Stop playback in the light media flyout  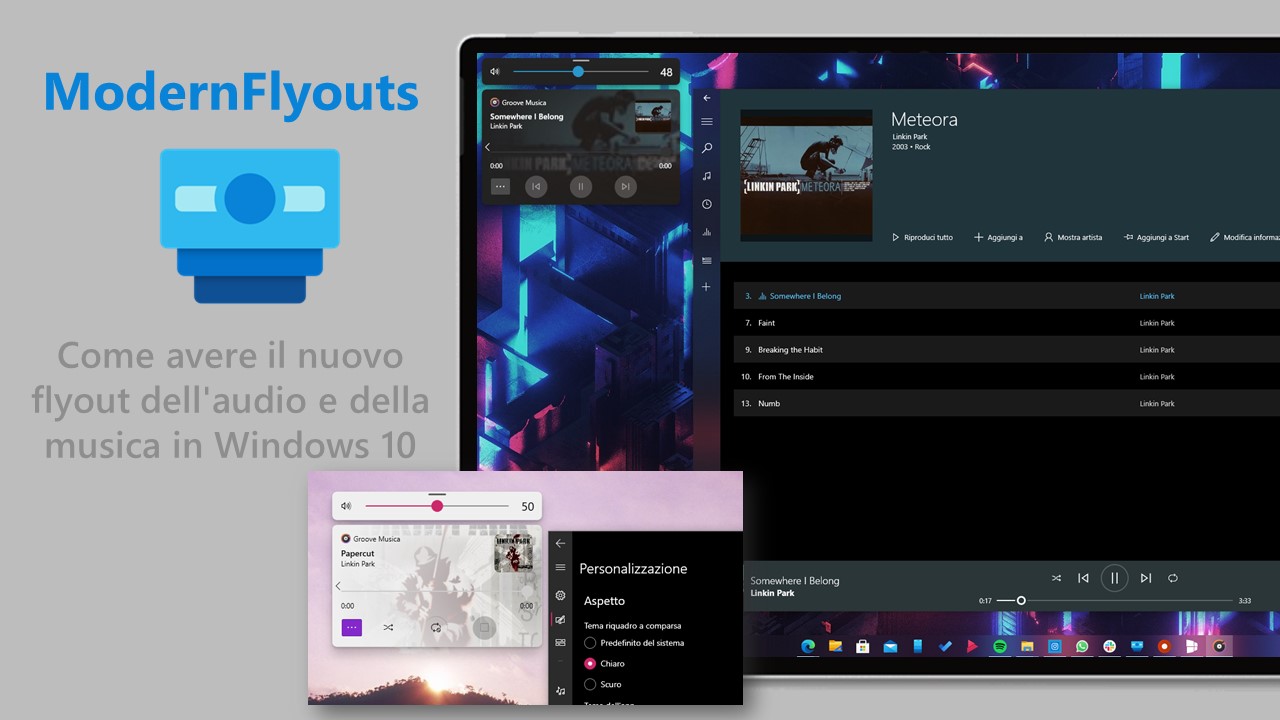[x=484, y=628]
